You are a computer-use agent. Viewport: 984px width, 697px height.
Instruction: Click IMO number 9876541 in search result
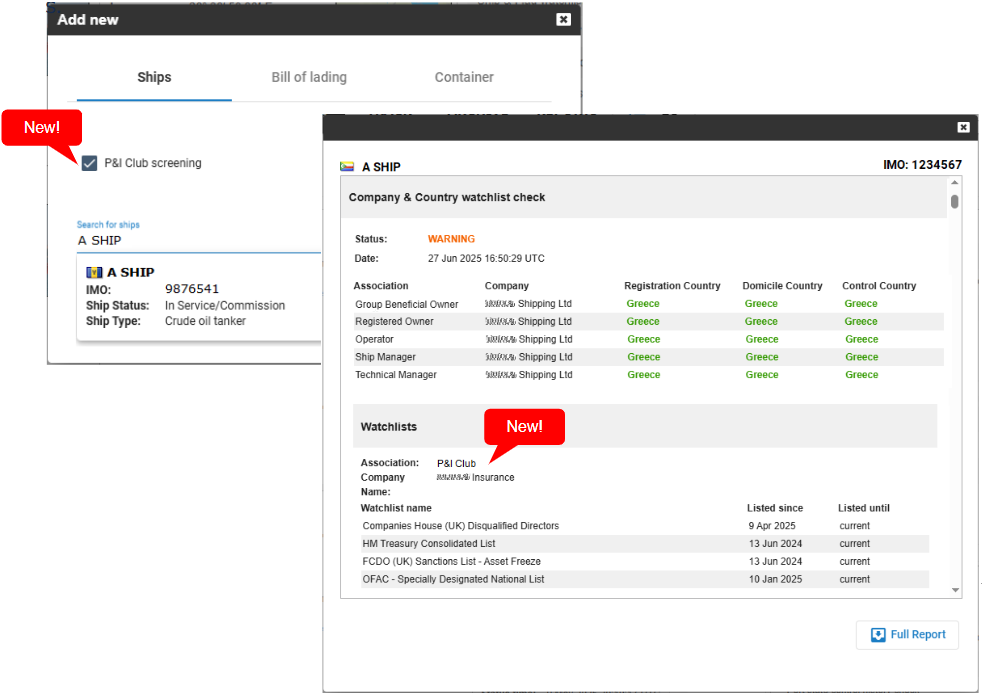192,289
